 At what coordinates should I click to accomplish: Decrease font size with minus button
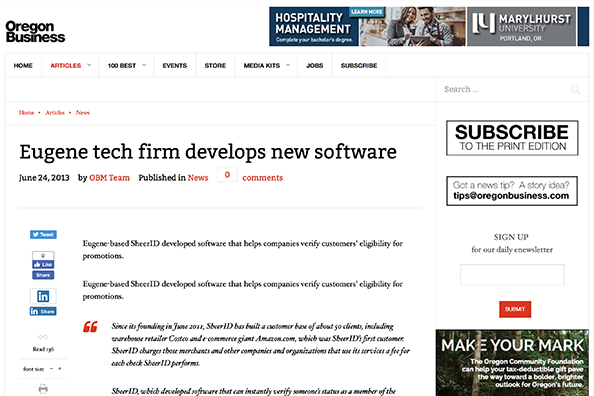[52, 369]
